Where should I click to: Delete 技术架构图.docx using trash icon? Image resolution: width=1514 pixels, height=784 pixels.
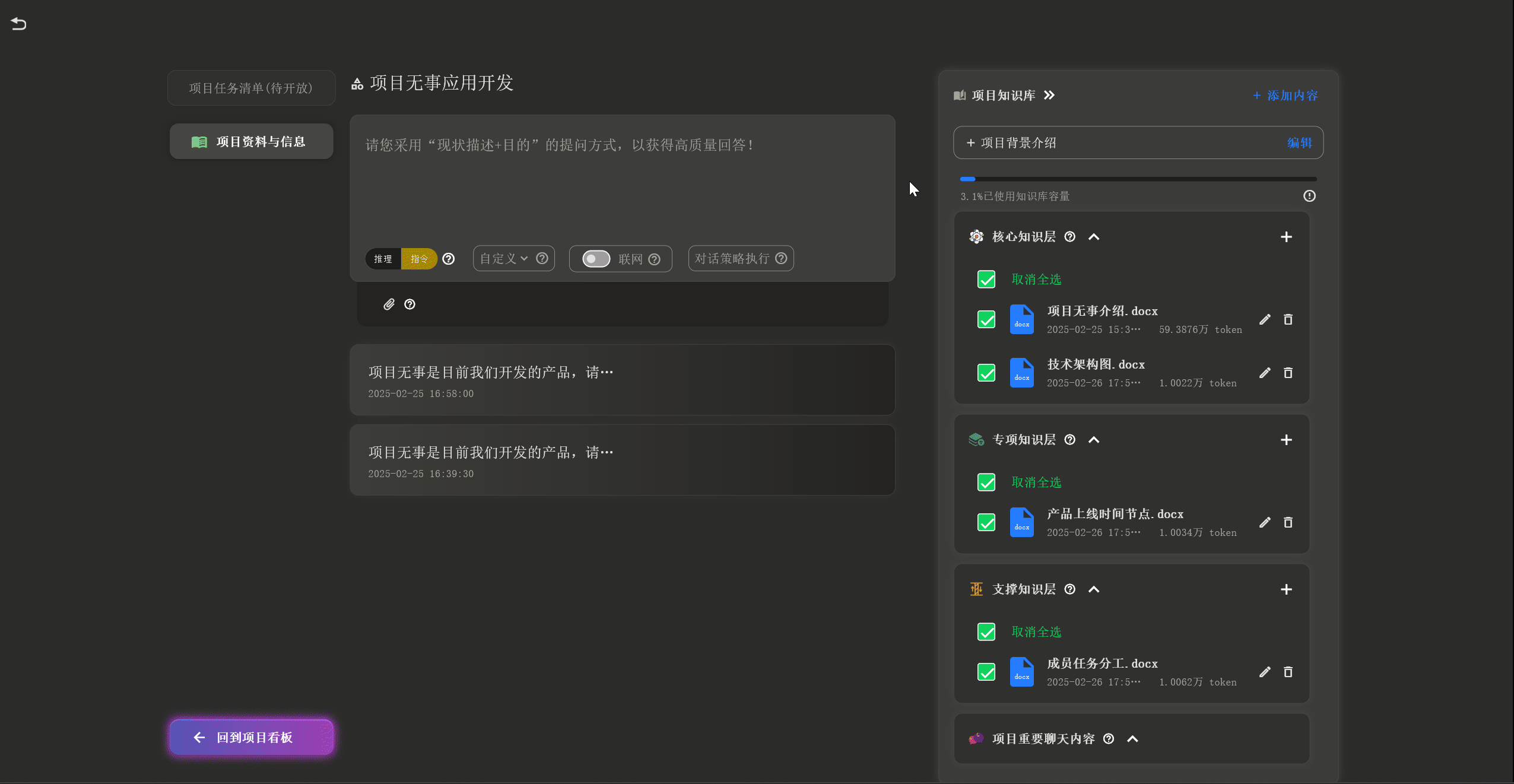[1288, 373]
